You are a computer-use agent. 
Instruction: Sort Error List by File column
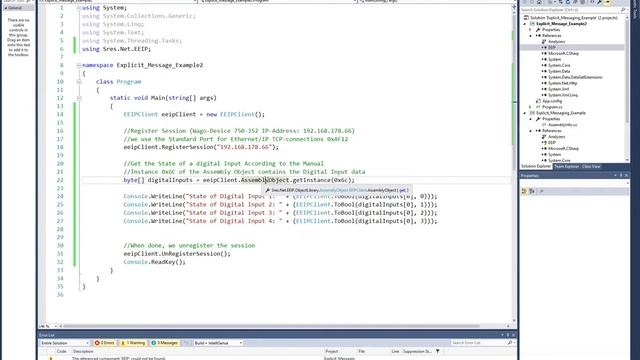click(x=362, y=351)
